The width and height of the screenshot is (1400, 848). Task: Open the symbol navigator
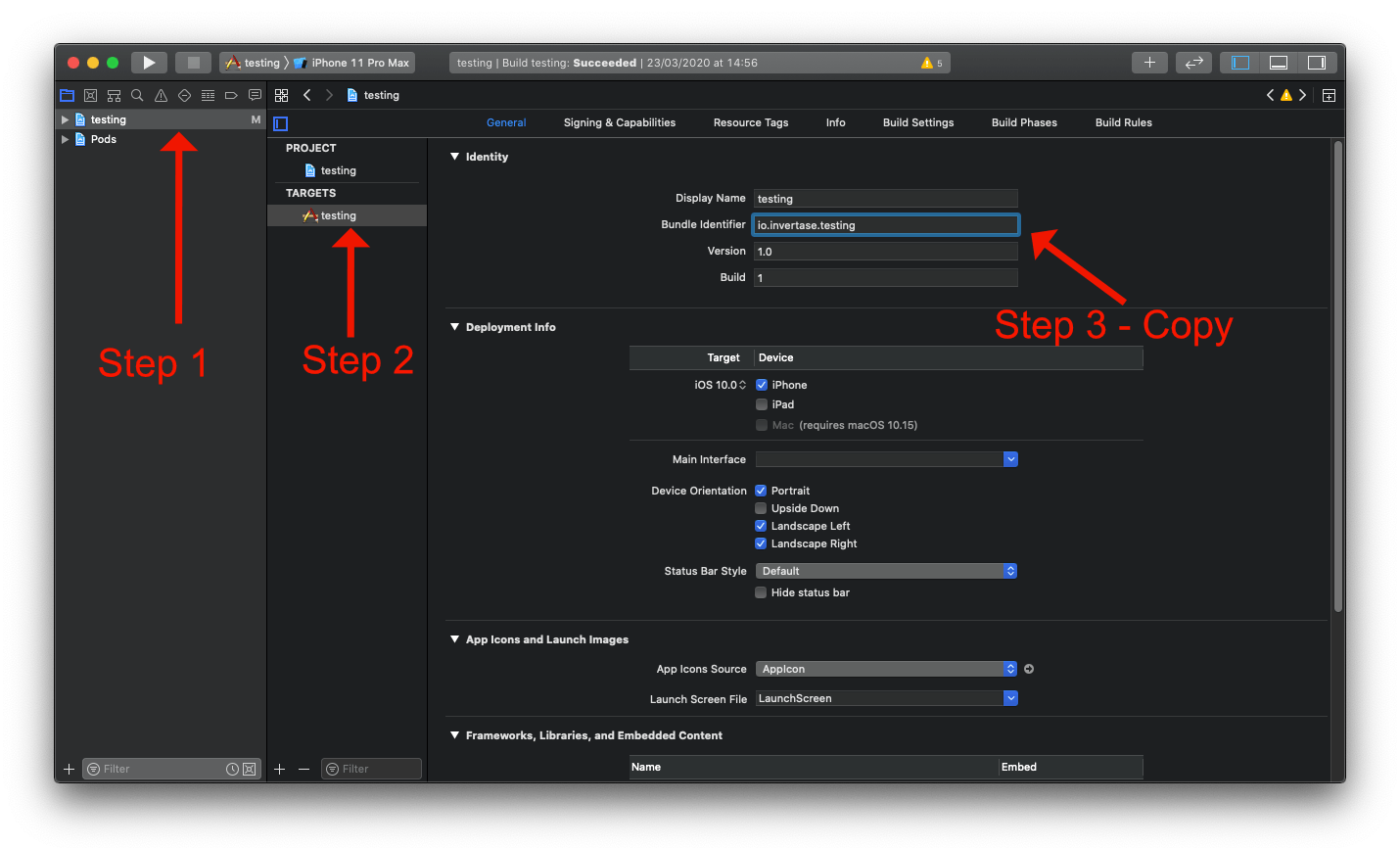[114, 95]
